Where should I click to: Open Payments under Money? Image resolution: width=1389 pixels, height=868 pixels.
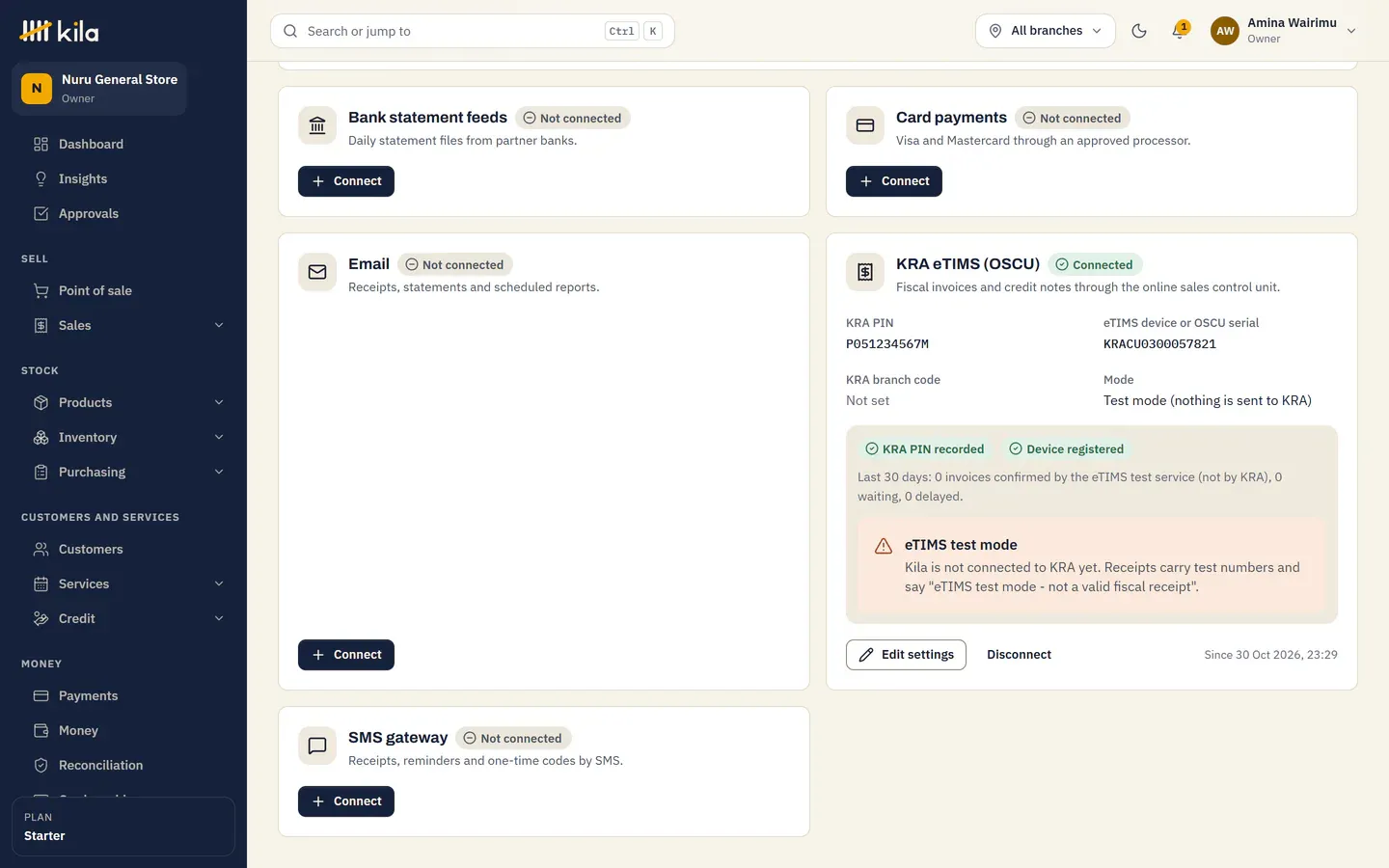(123, 695)
